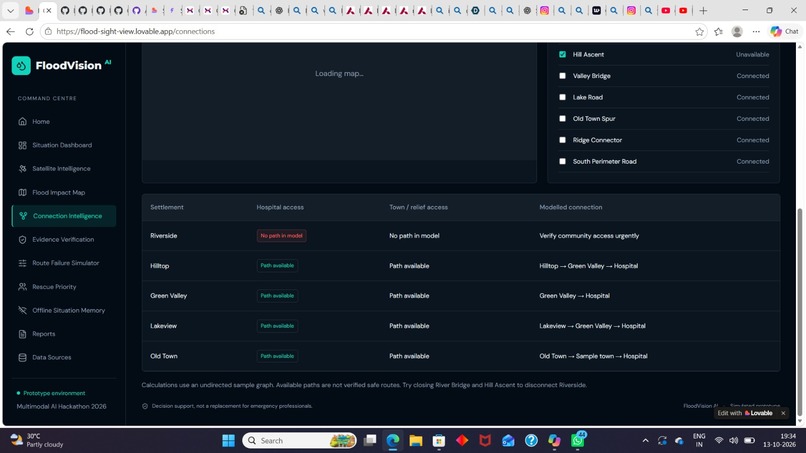Open Task View on taskbar
This screenshot has height=453, width=806.
[370, 441]
